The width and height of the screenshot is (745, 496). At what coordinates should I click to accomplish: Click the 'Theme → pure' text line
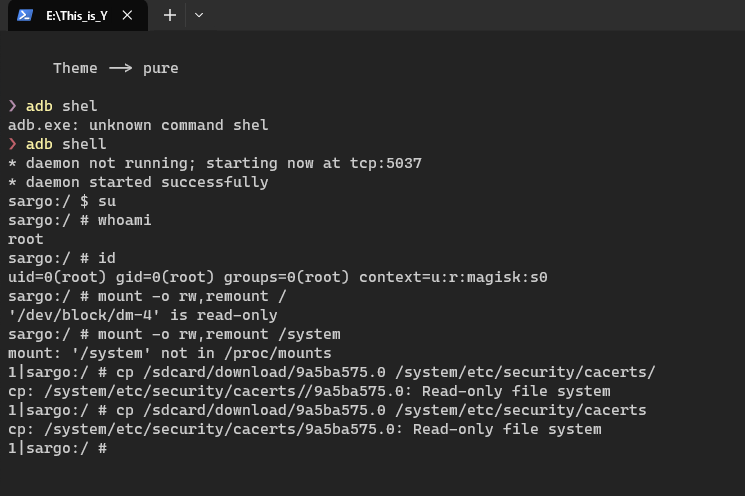pyautogui.click(x=116, y=68)
